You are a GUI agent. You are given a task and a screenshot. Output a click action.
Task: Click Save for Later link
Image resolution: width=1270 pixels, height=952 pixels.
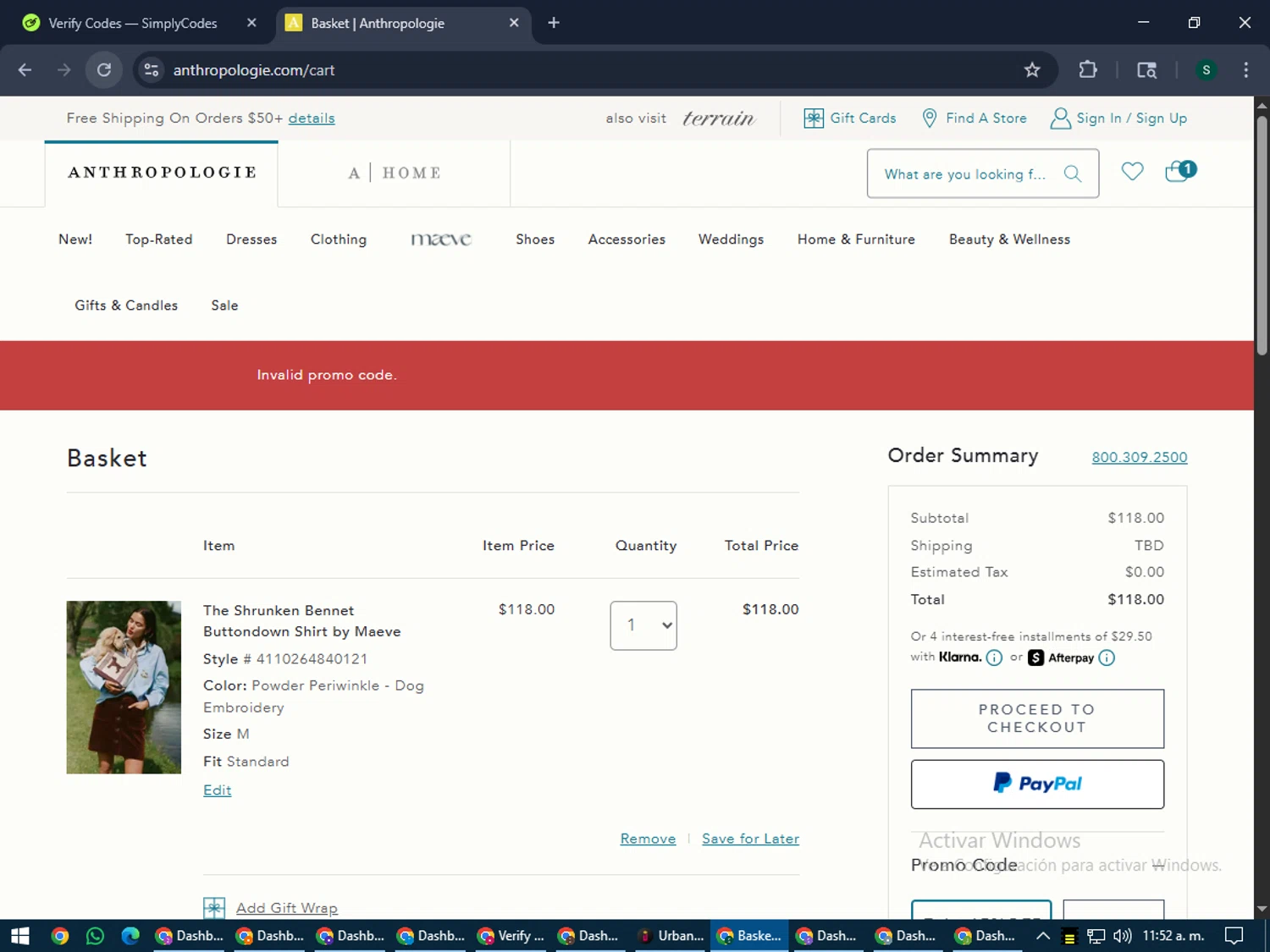pyautogui.click(x=750, y=839)
